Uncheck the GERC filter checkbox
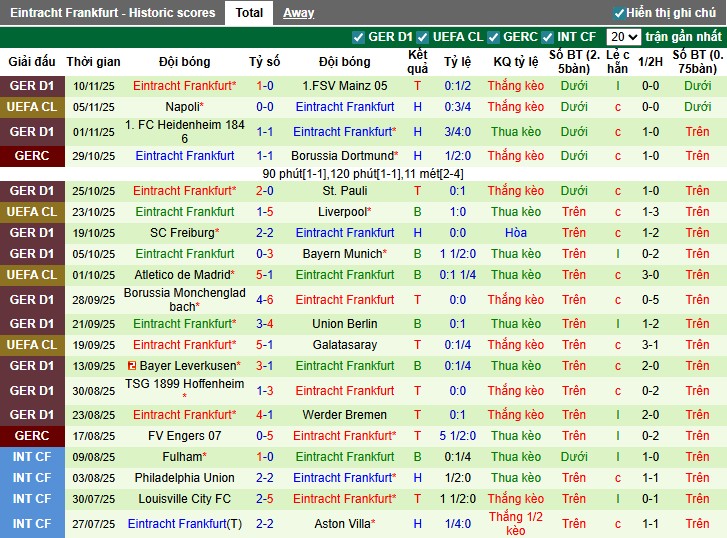Viewport: 727px width, 538px height. pos(493,37)
